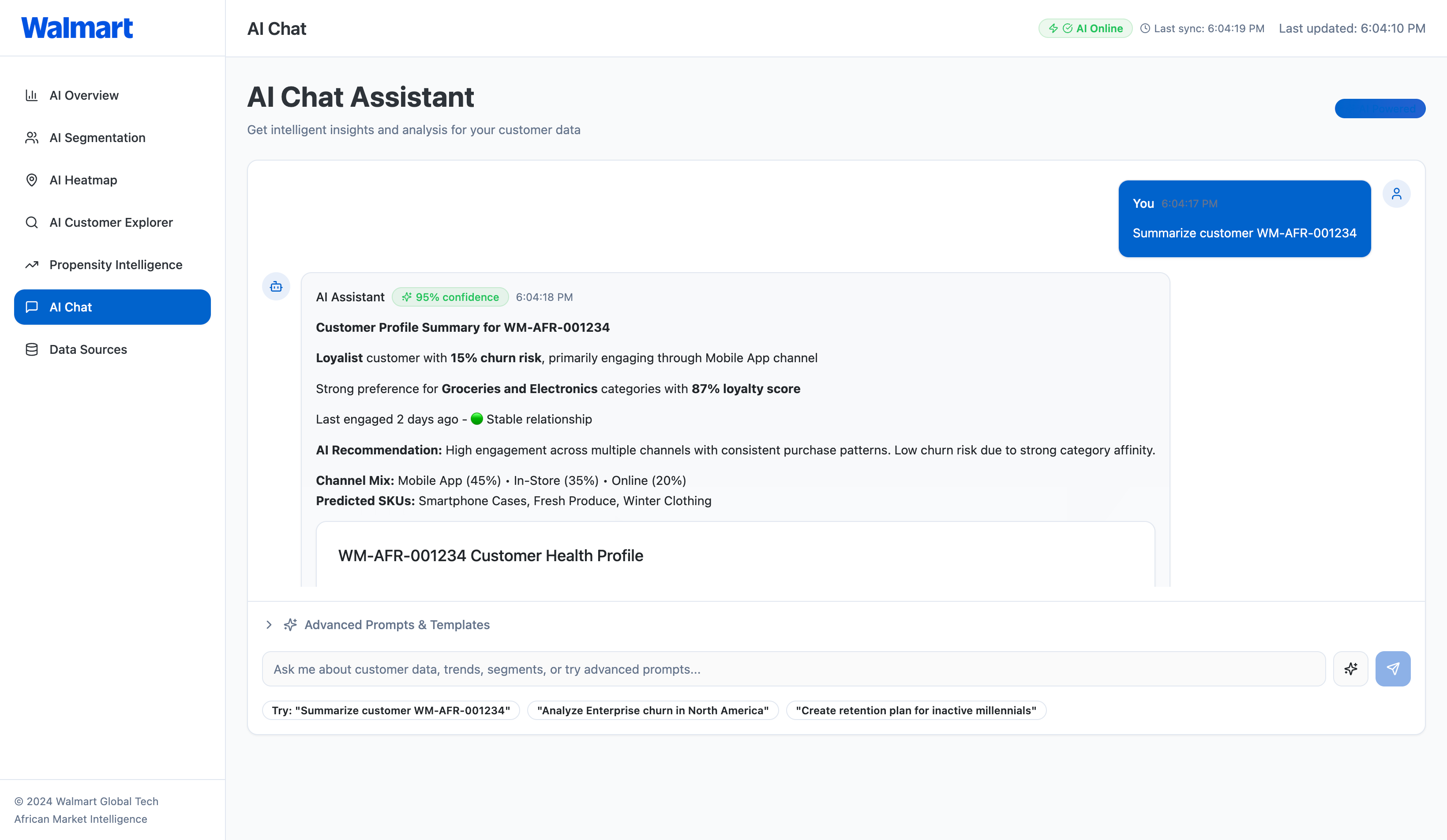
Task: Click the "Last updated: 6:04:10 PM" text
Action: click(1352, 28)
